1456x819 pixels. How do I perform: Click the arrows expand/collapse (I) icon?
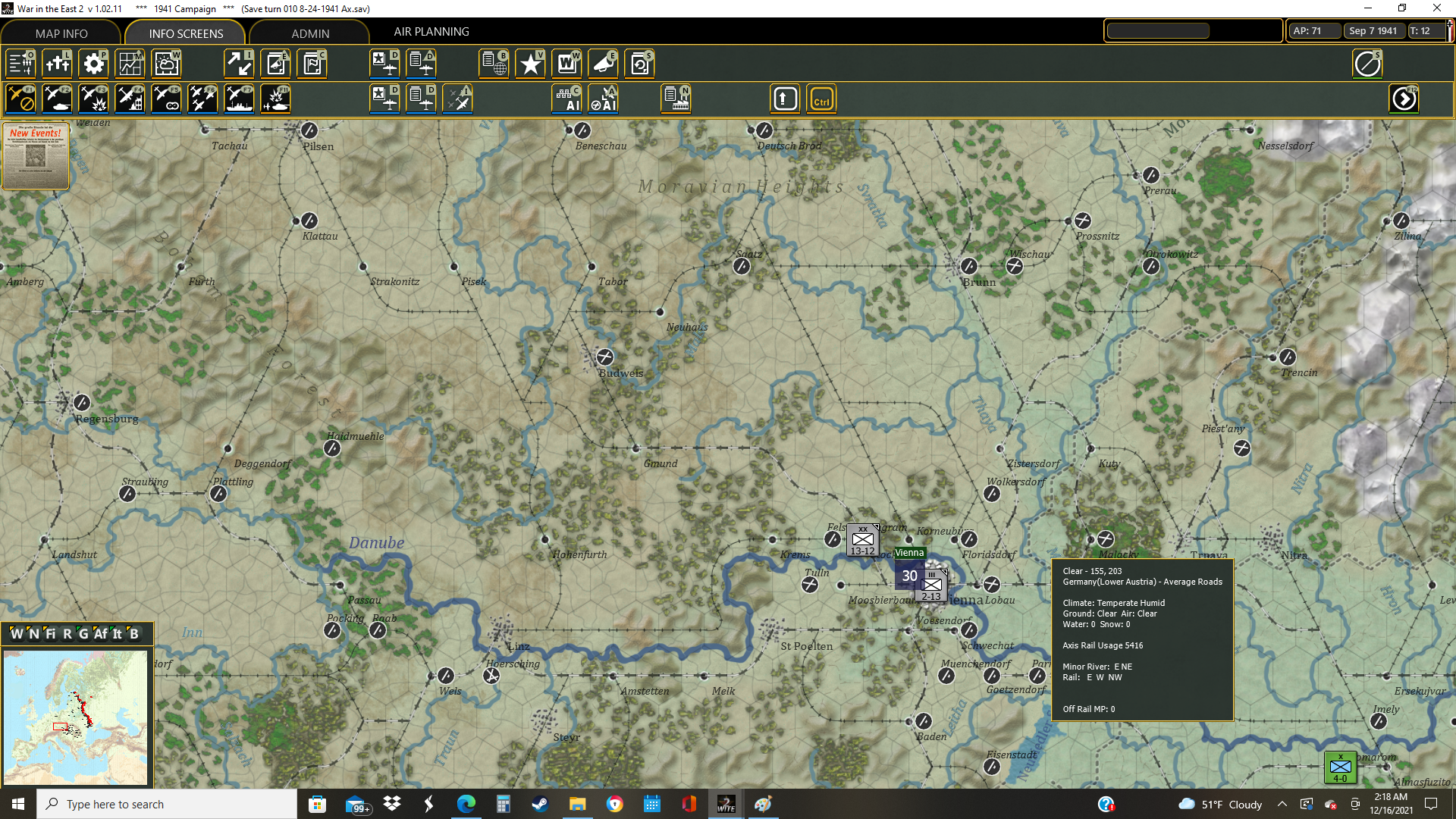(240, 64)
